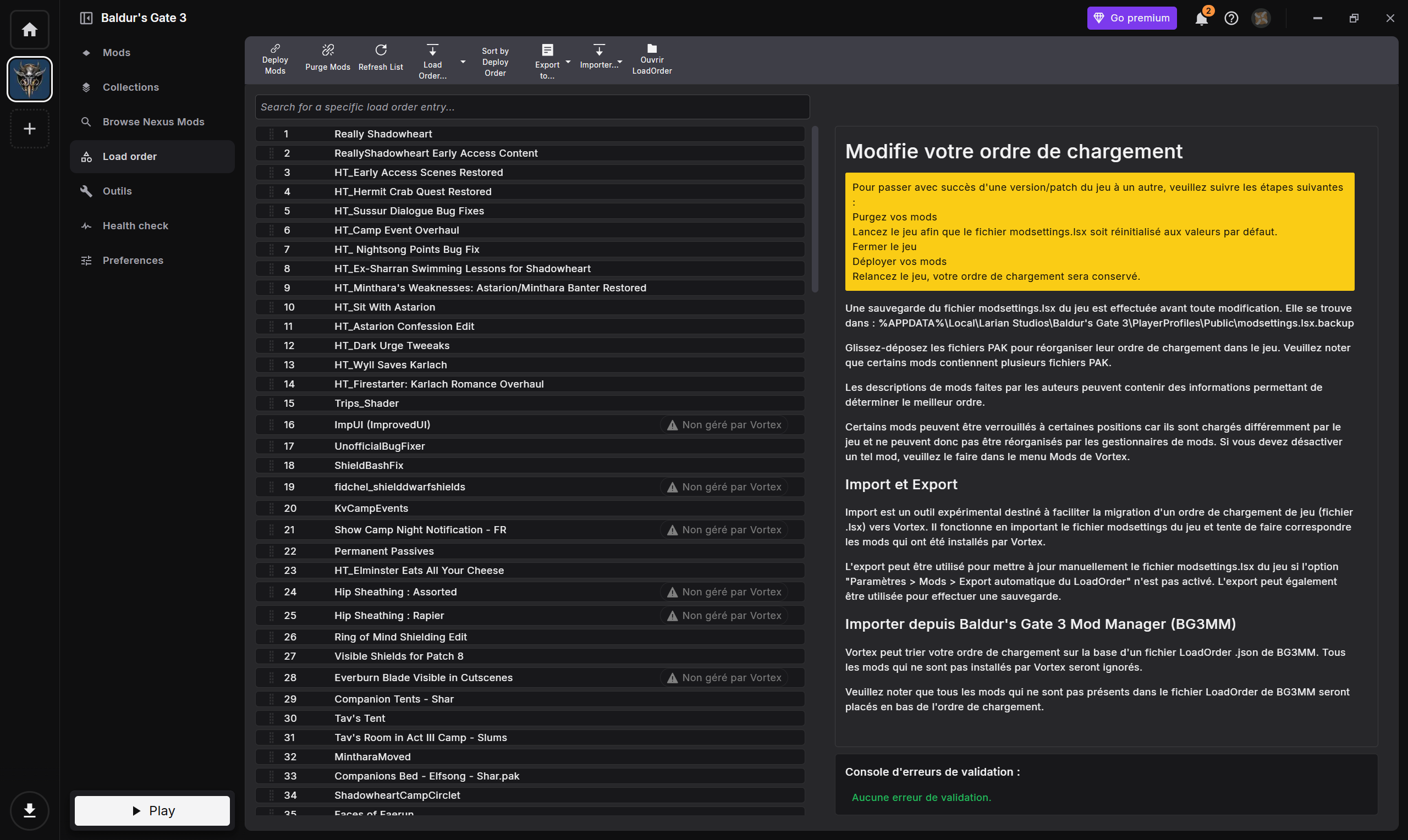The width and height of the screenshot is (1408, 840).
Task: Select the Really Shadowheart entry
Action: pyautogui.click(x=530, y=134)
